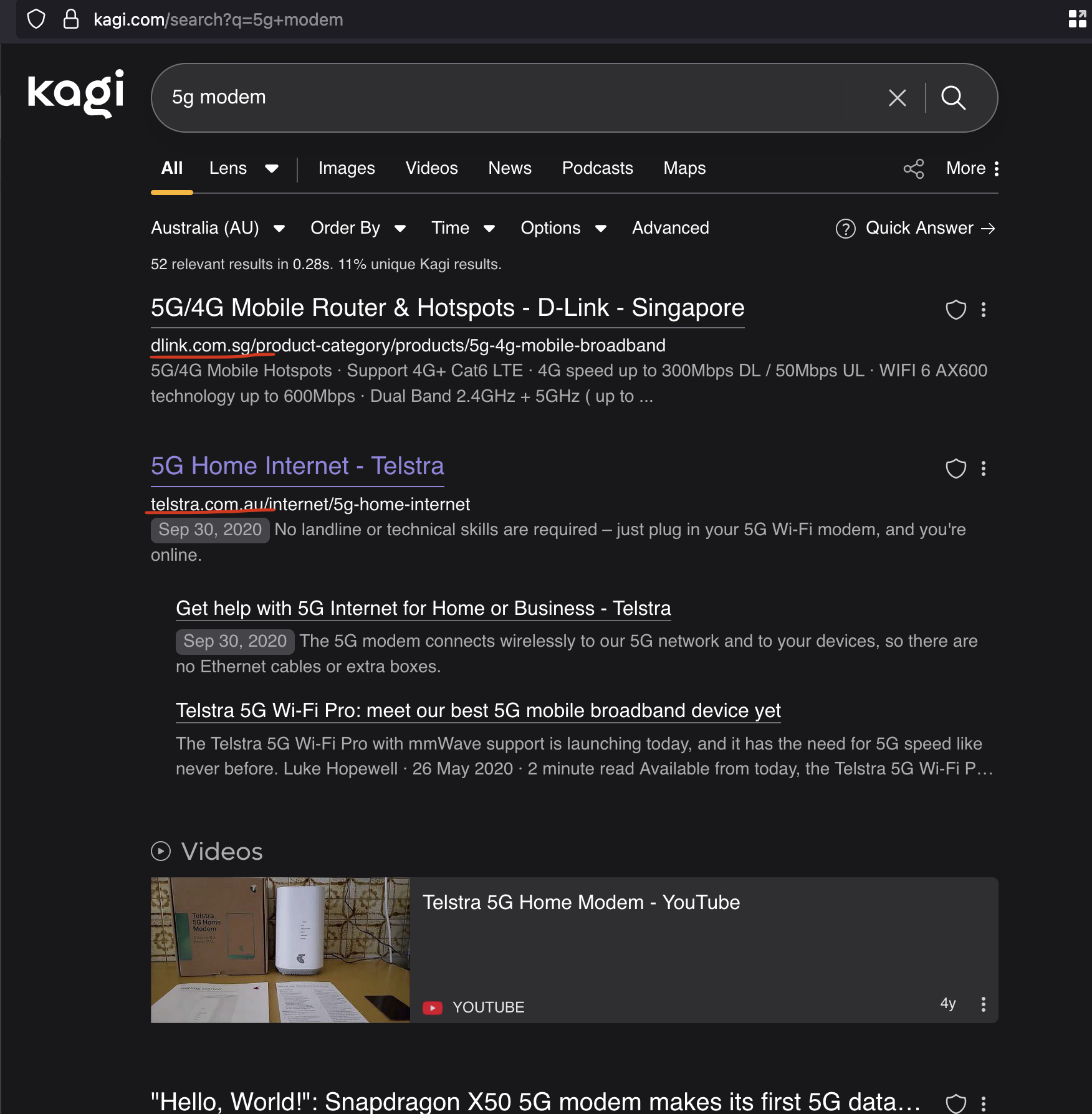Screen dimensions: 1092x1114
Task: Switch to the Images tab
Action: (x=347, y=168)
